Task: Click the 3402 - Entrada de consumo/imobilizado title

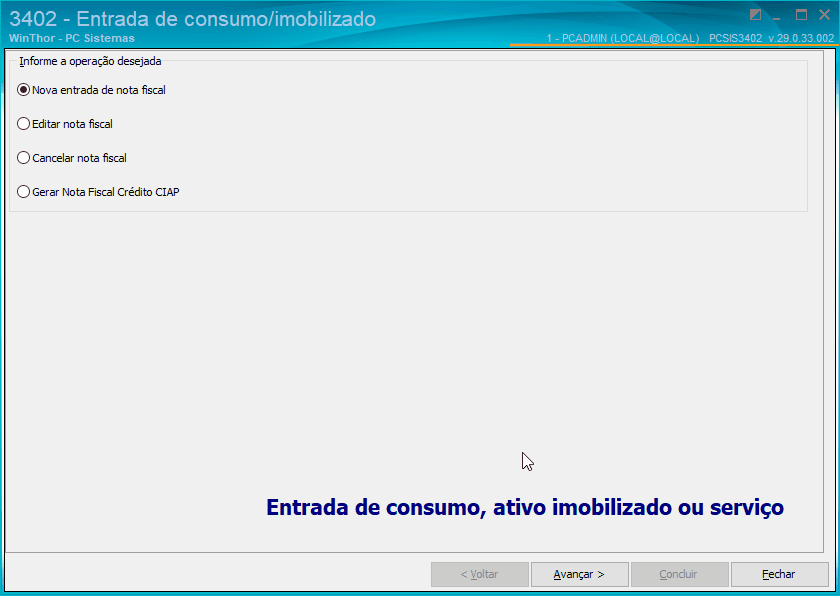Action: point(192,19)
